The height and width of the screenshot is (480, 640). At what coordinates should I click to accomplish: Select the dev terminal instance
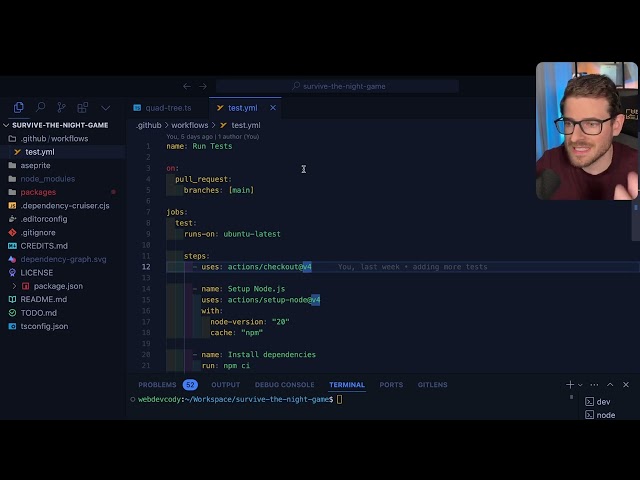[x=603, y=402]
